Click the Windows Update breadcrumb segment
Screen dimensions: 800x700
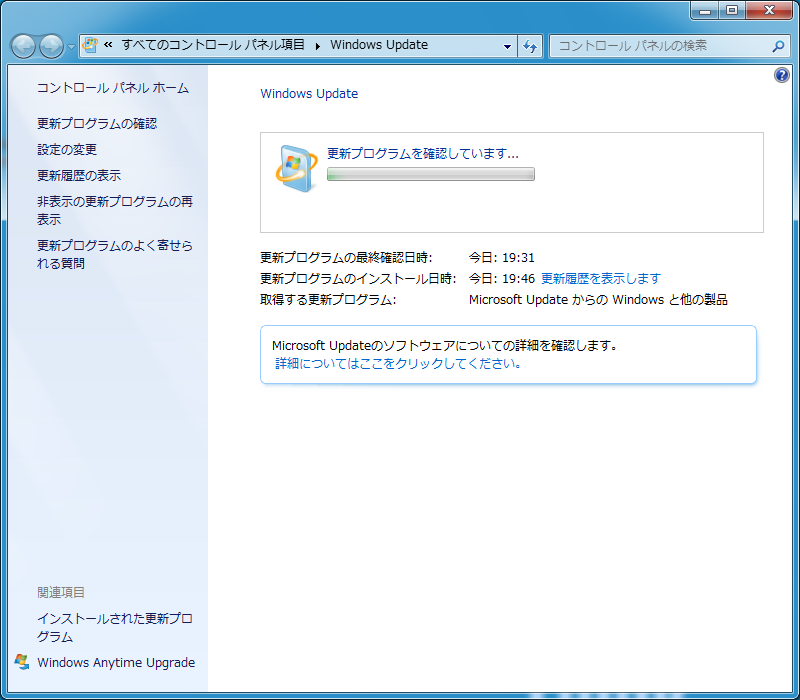pyautogui.click(x=379, y=45)
